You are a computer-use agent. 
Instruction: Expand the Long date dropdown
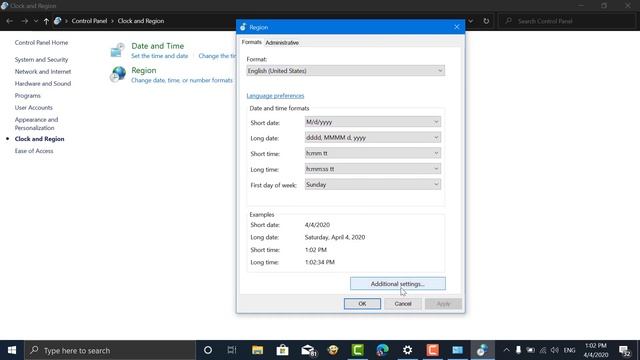point(373,138)
